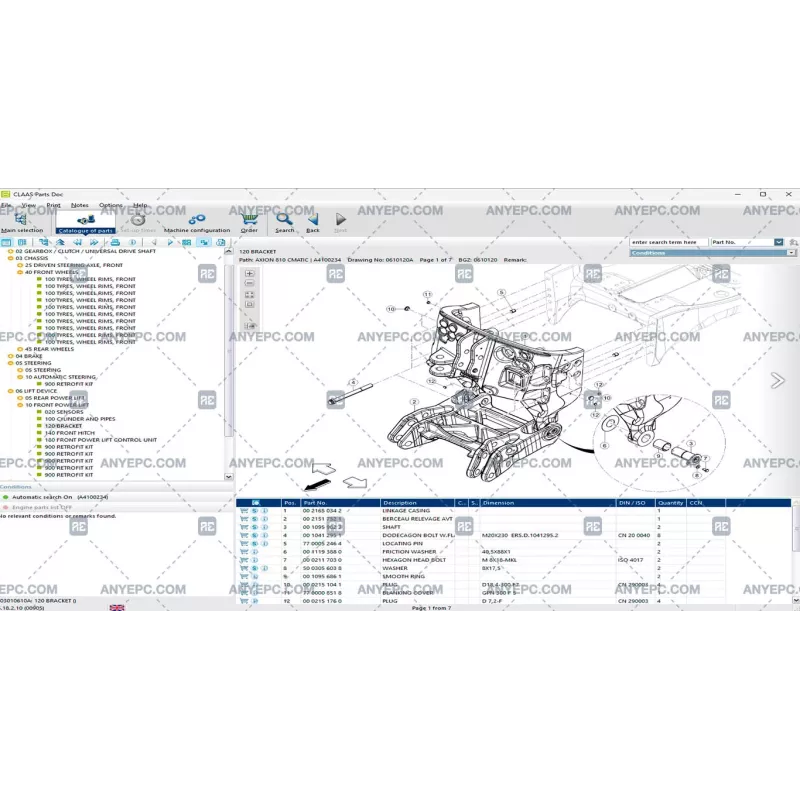Open the Main selection view
The image size is (800, 800).
point(21,222)
